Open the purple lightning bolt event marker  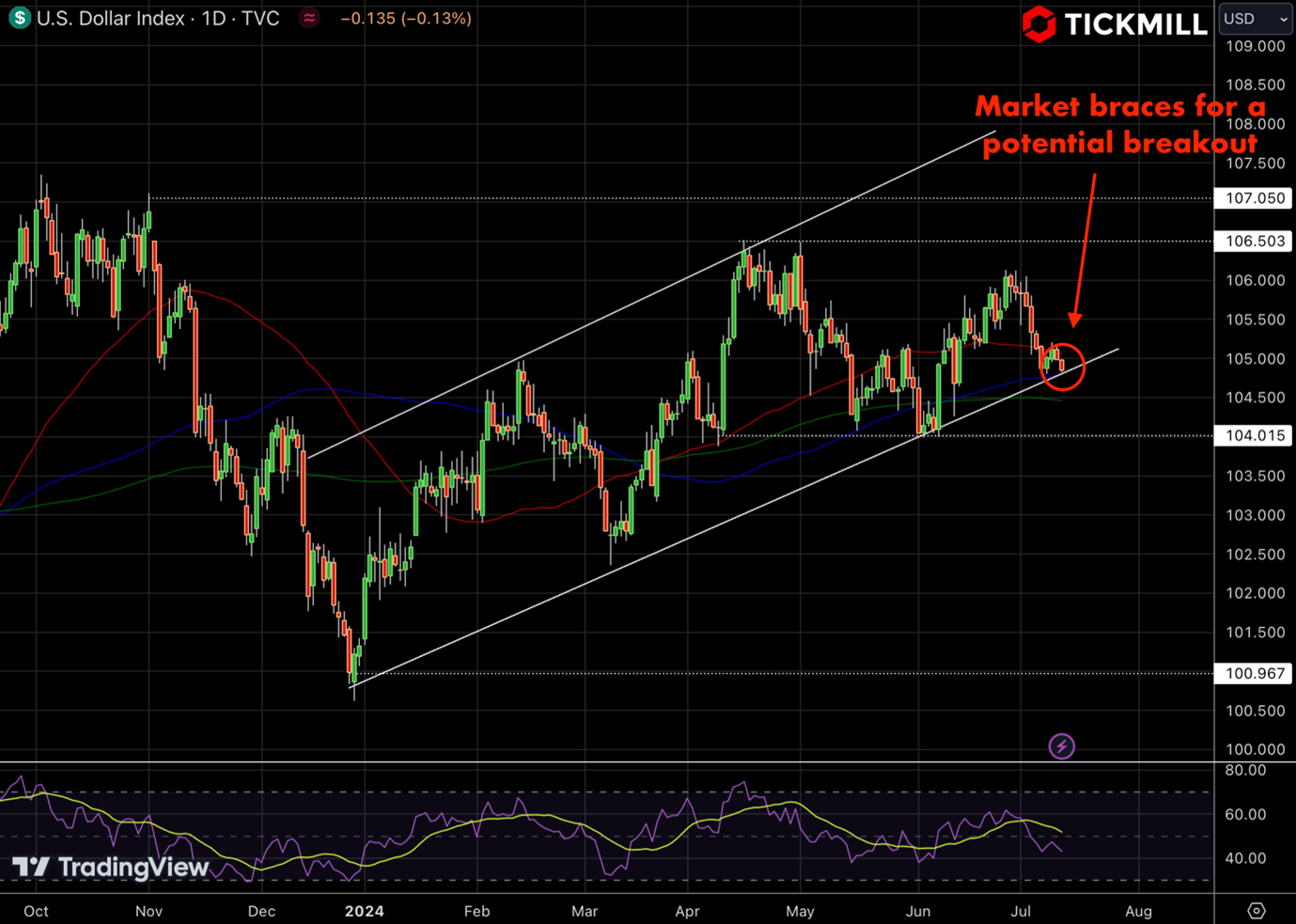[x=1061, y=746]
